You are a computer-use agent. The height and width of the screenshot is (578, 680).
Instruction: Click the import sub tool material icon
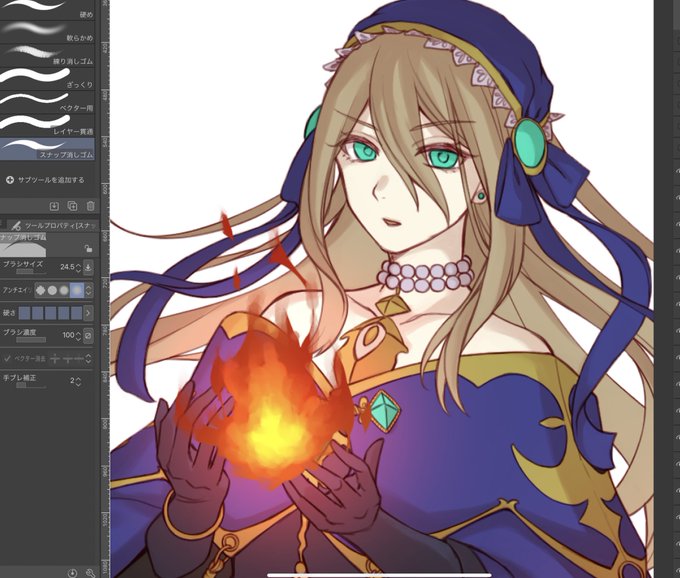[54, 206]
